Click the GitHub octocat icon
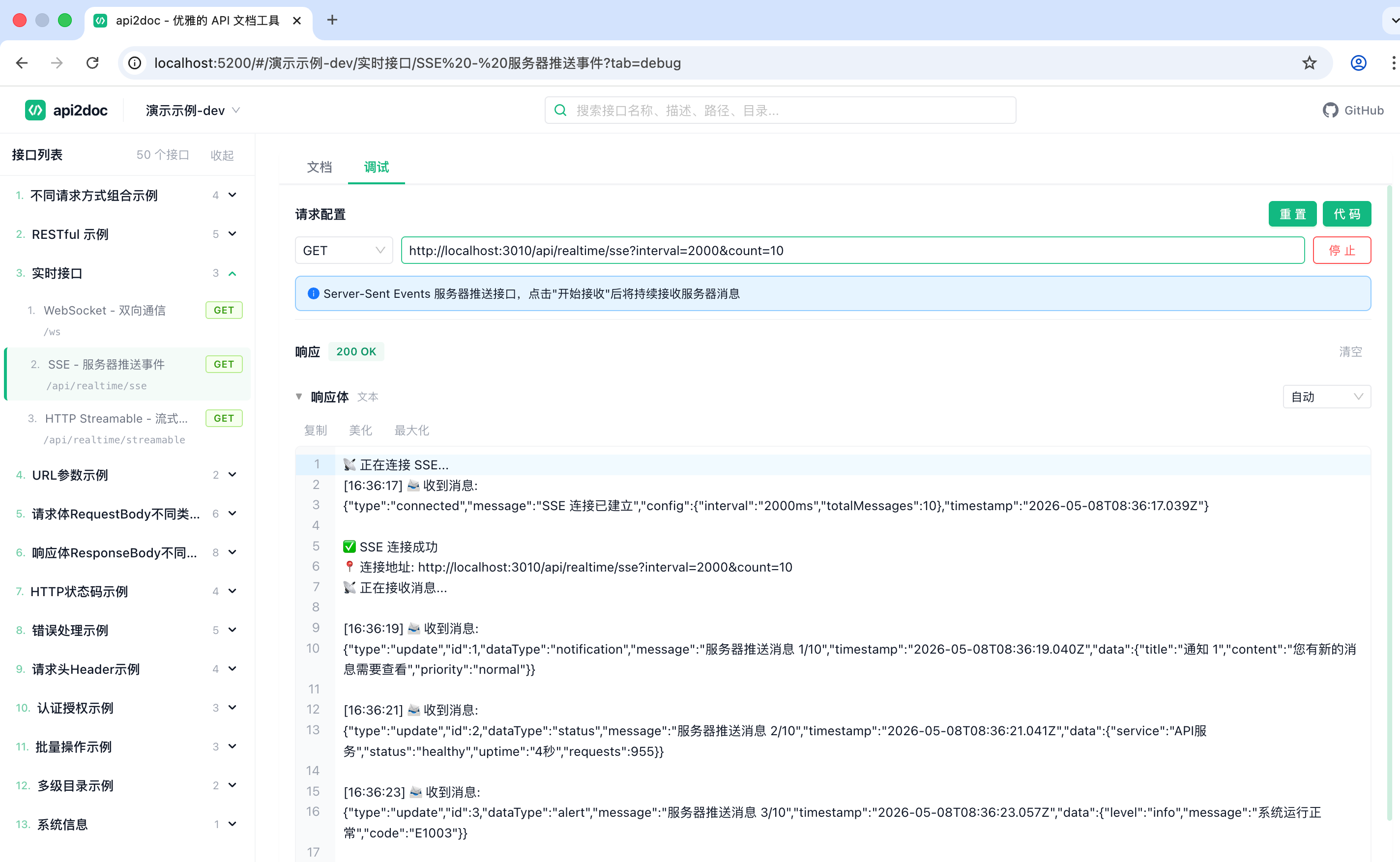1400x862 pixels. tap(1330, 111)
